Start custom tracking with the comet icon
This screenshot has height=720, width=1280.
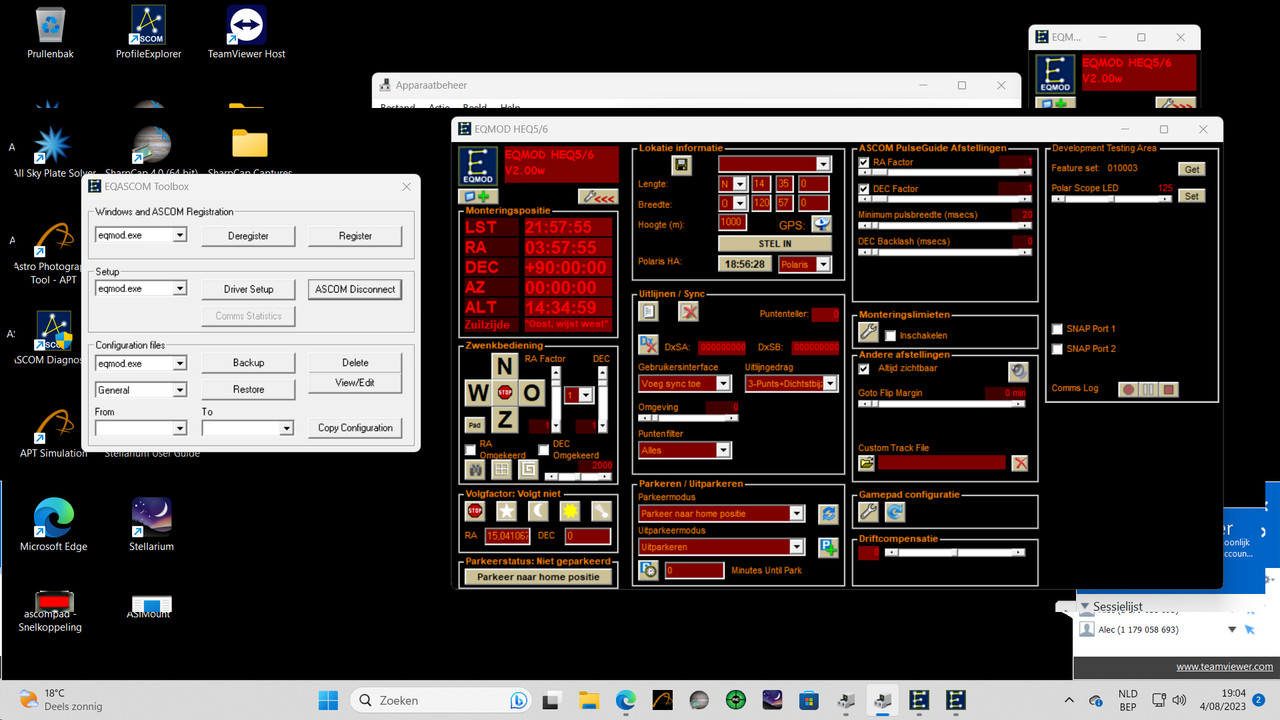tap(601, 511)
